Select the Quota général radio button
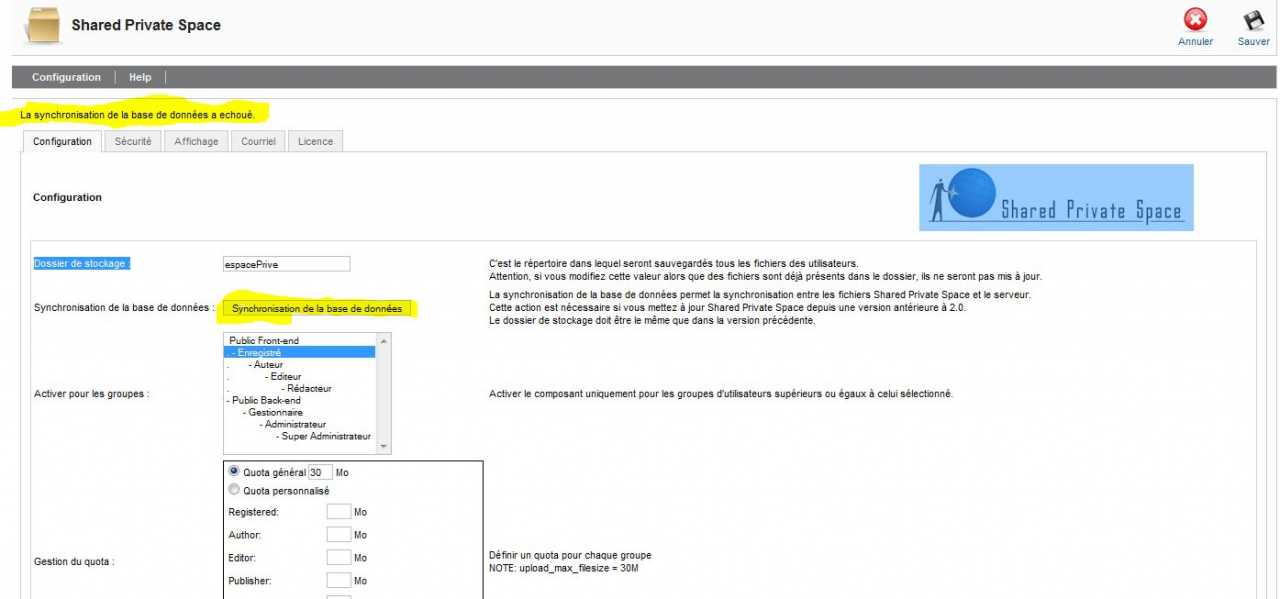The height and width of the screenshot is (599, 1280). coord(234,471)
